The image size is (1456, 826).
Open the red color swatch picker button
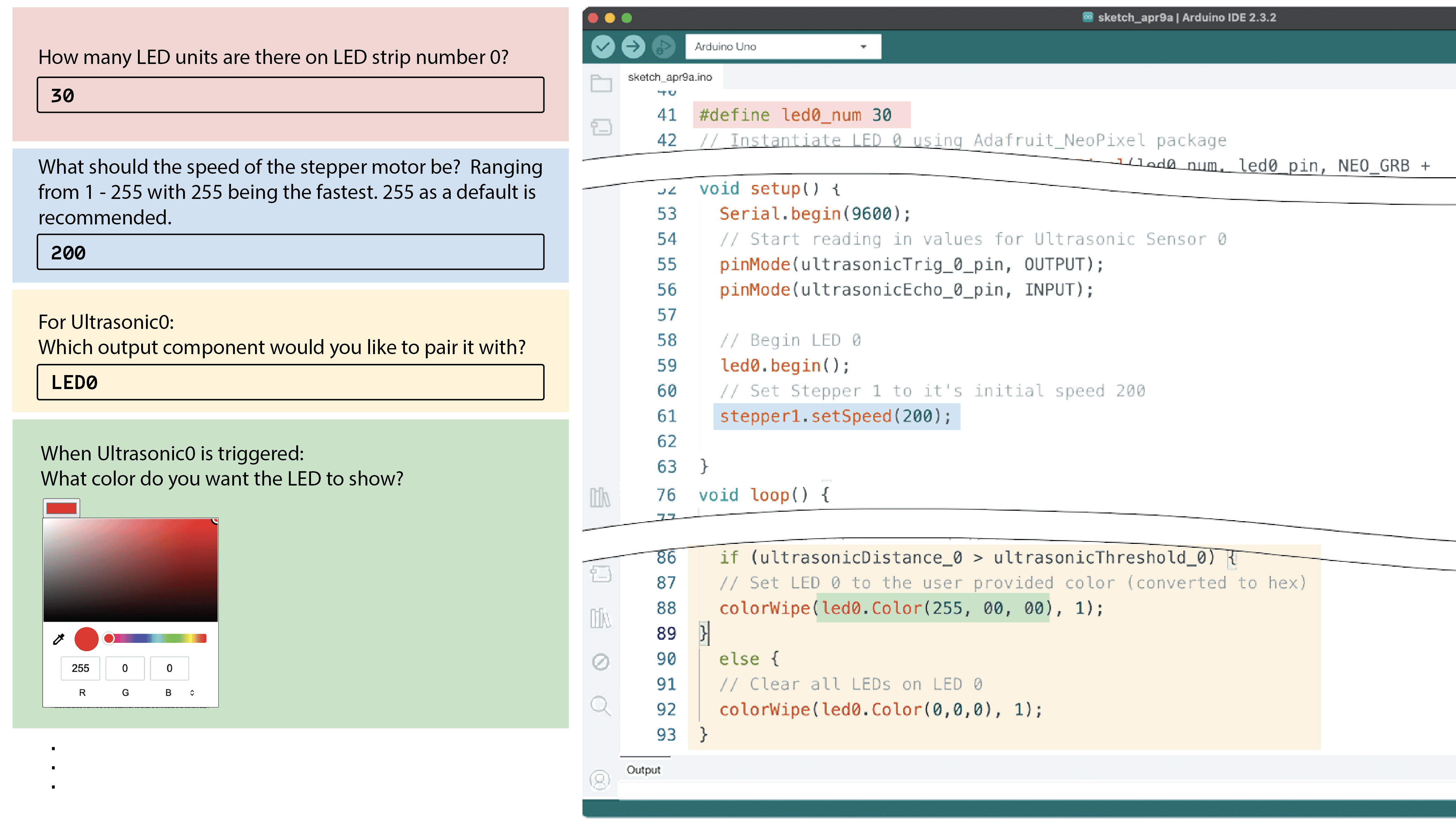[61, 508]
